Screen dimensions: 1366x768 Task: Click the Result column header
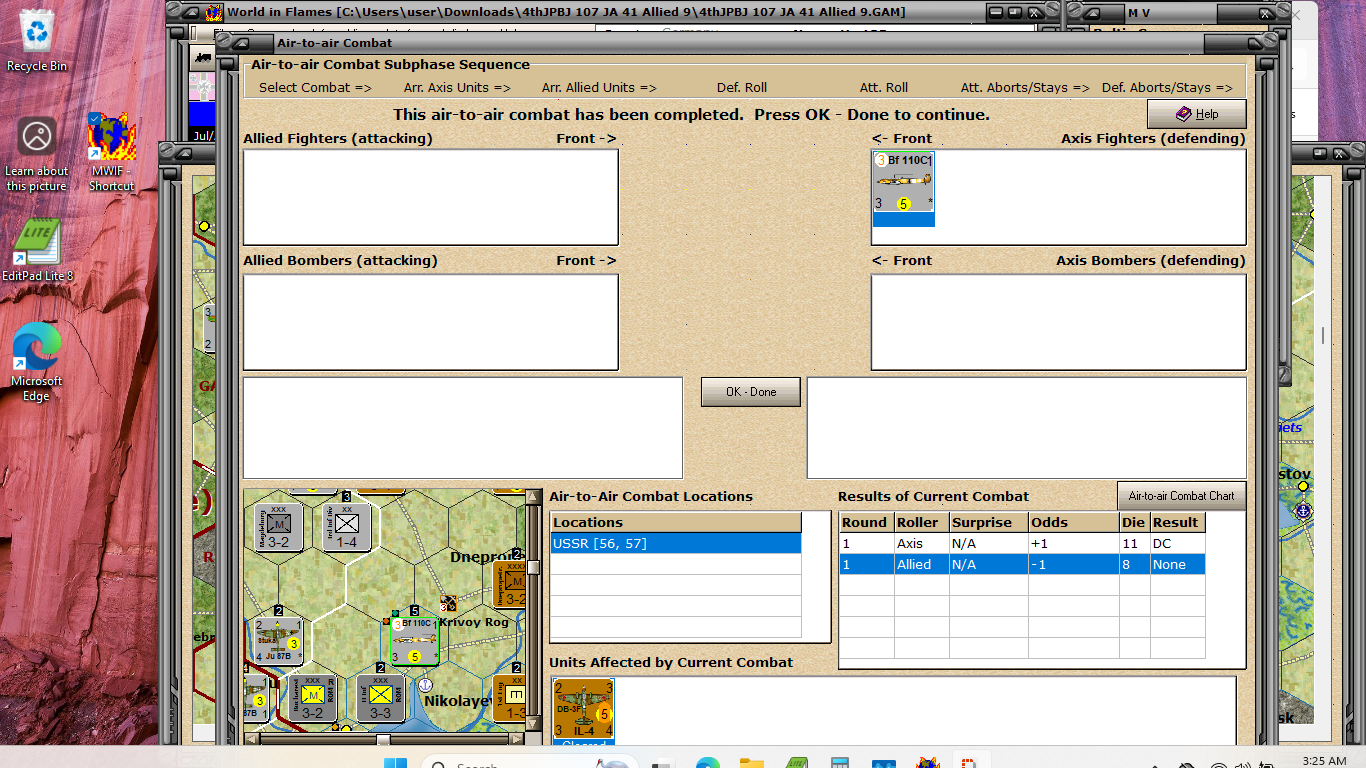click(1177, 522)
